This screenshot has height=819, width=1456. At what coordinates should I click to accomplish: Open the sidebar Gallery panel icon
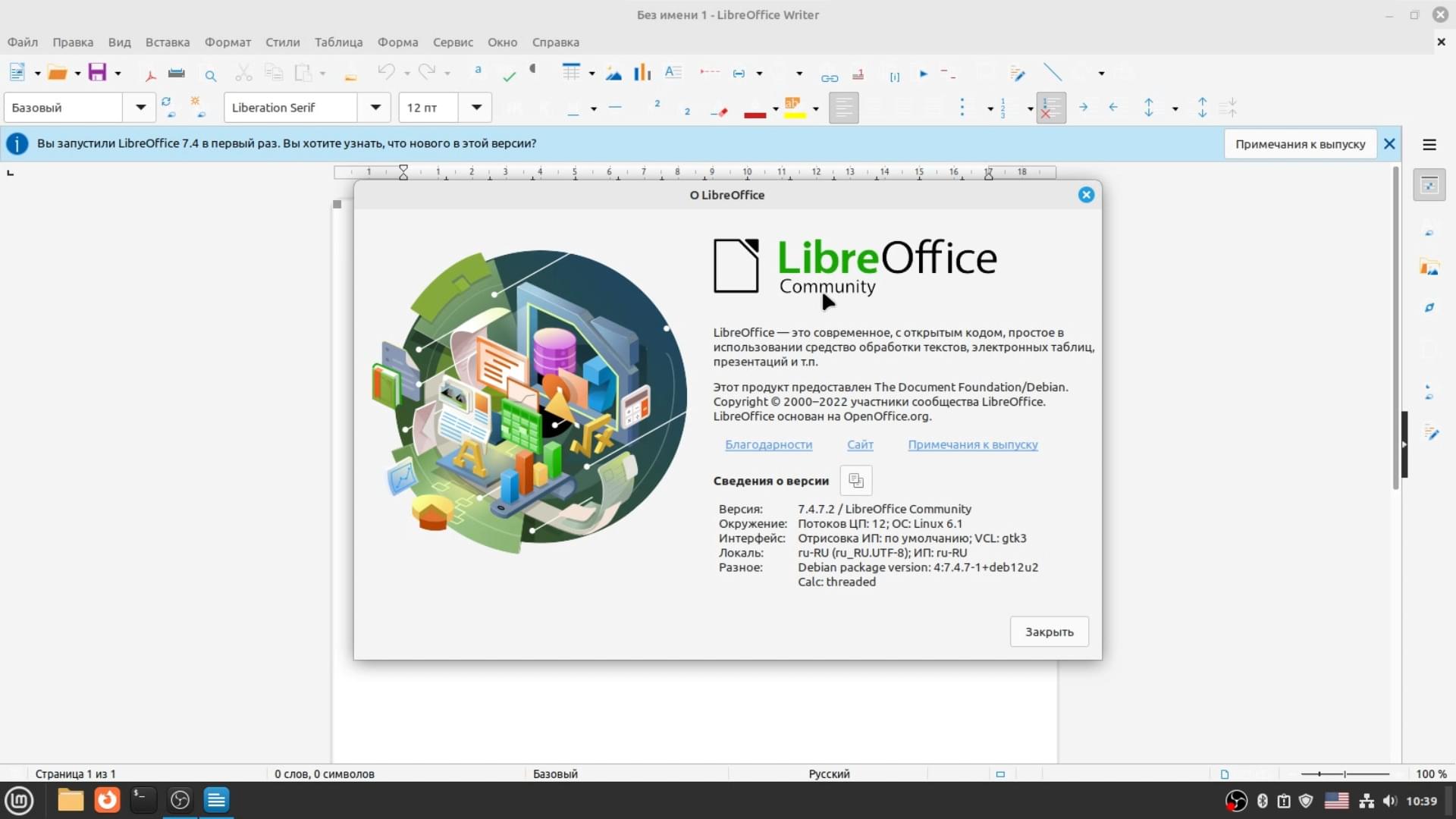coord(1429,267)
